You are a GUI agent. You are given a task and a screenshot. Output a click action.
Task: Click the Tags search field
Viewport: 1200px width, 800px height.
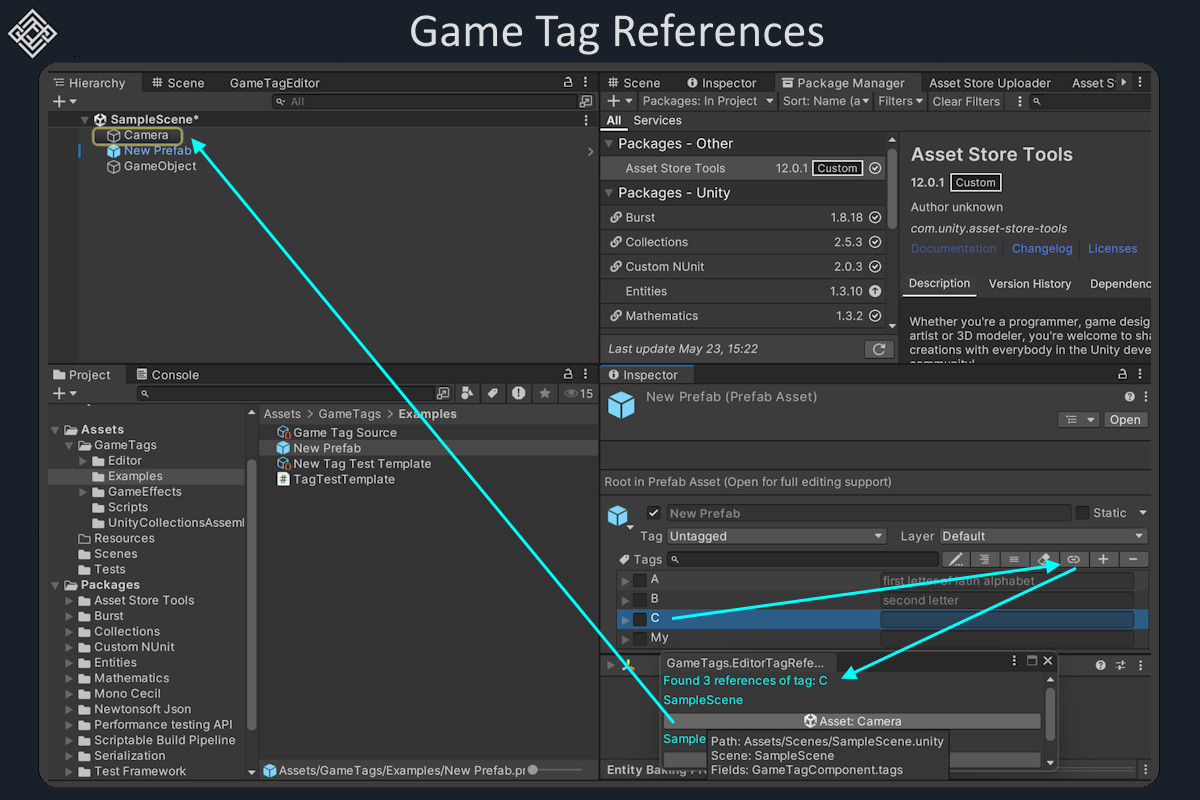[802, 560]
